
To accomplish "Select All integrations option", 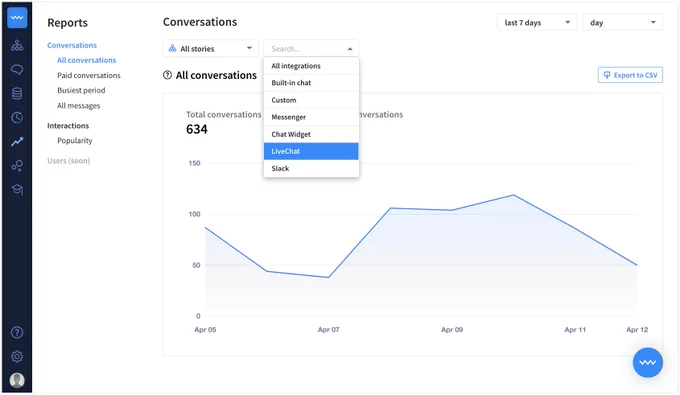I will click(x=311, y=66).
